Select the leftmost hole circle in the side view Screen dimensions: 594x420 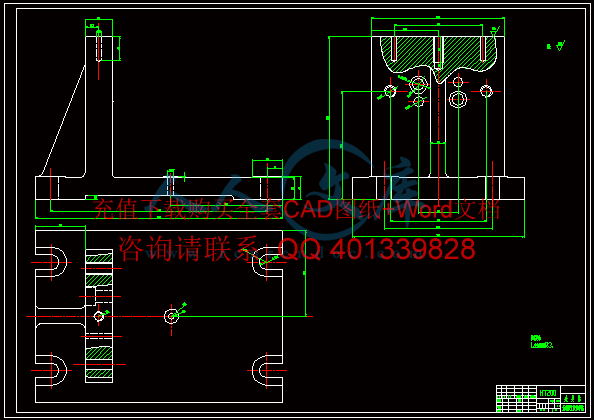pyautogui.click(x=390, y=91)
